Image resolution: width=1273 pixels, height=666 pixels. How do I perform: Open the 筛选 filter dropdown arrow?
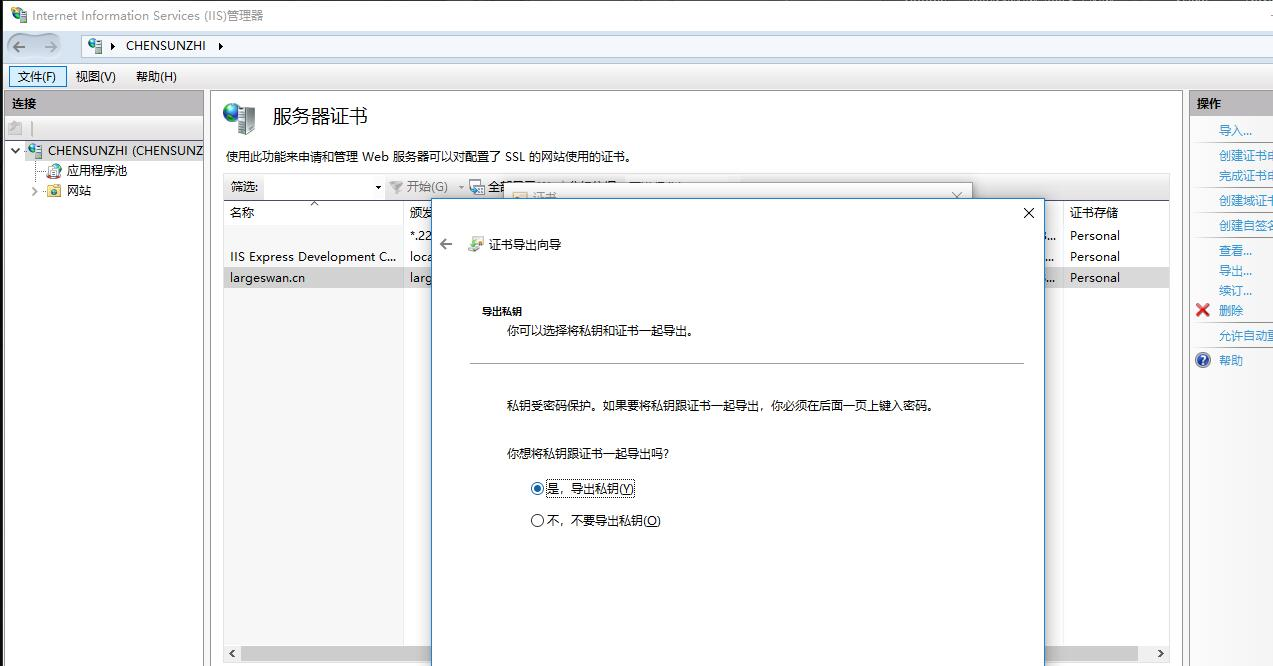tap(378, 187)
